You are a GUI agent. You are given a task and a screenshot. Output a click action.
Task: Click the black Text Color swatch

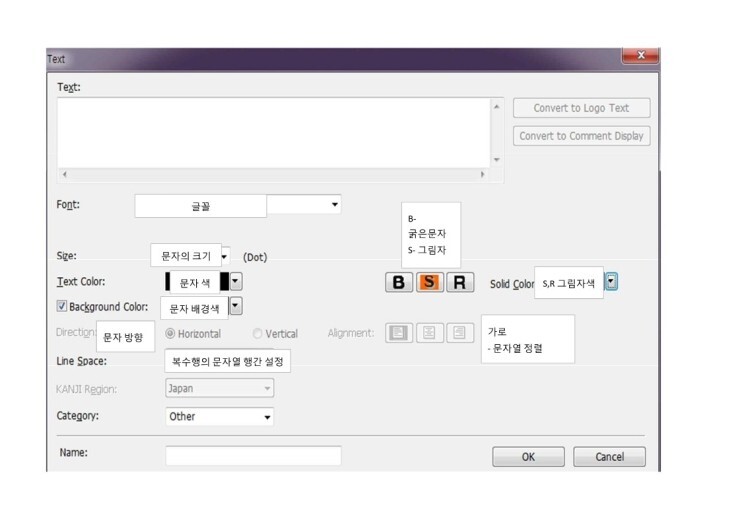tap(197, 281)
